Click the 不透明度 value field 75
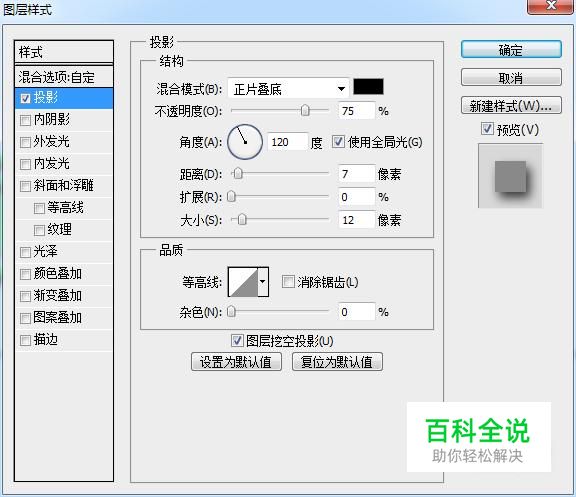Screen dimensions: 576x497 pyautogui.click(x=356, y=111)
